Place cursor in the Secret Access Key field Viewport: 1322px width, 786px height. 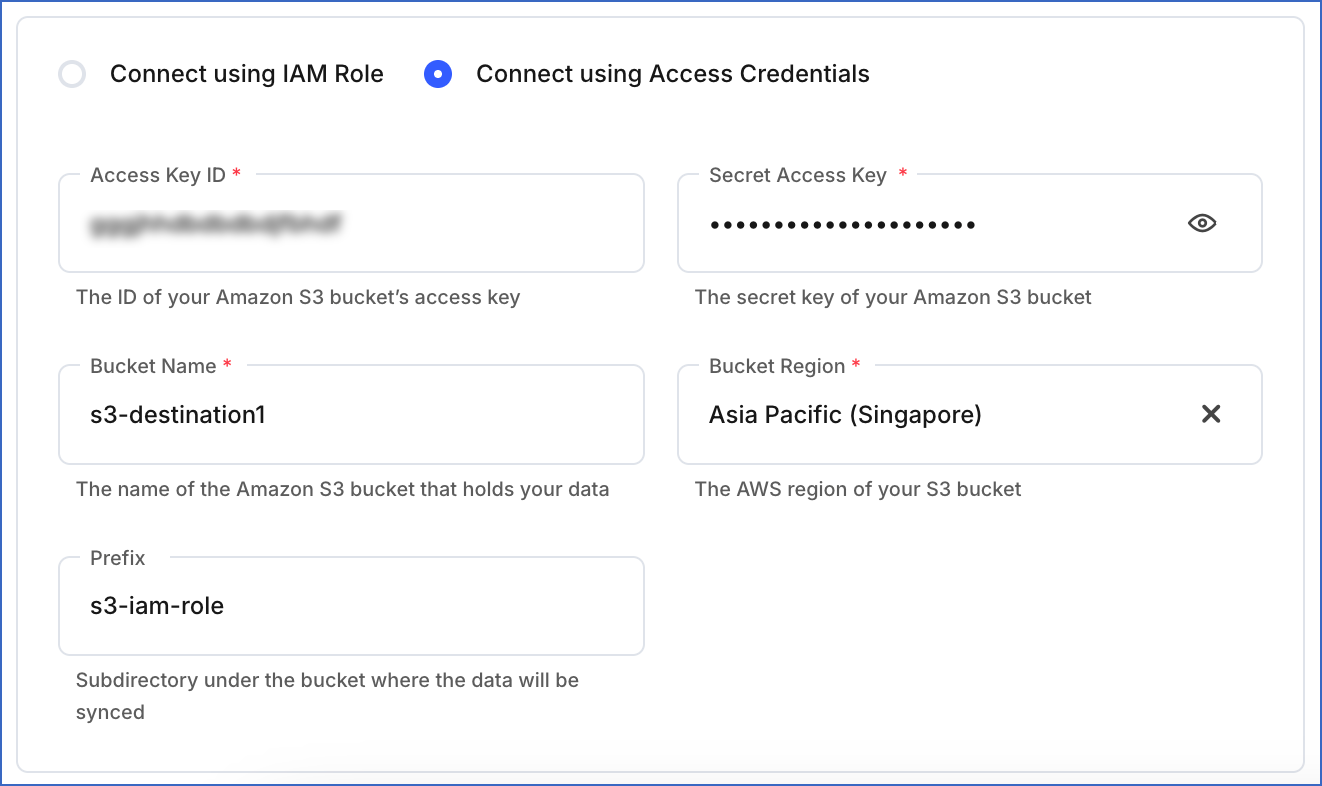point(900,223)
